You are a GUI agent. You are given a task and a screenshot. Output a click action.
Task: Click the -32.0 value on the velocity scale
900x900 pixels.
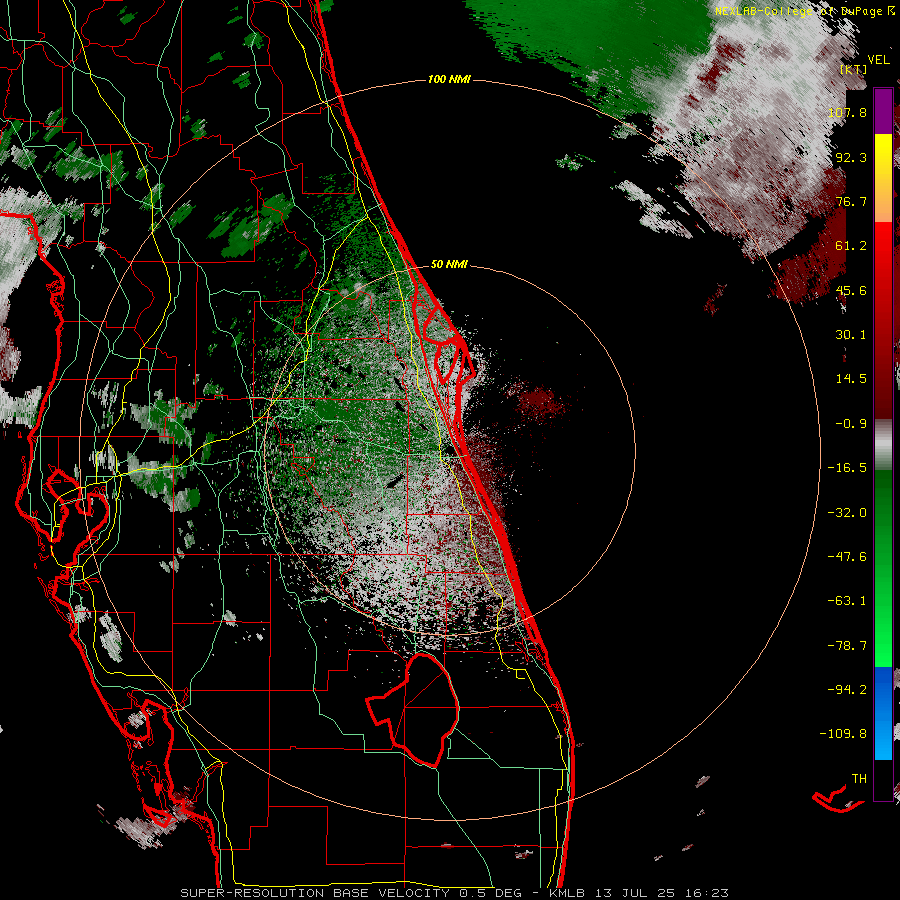coord(847,513)
